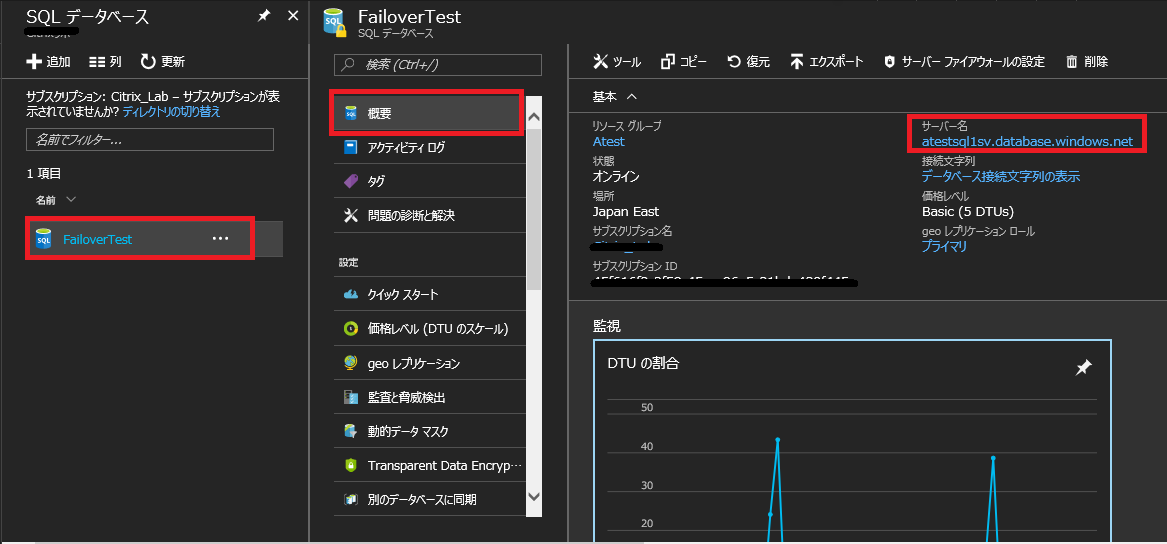This screenshot has width=1167, height=544.
Task: Click menu scrollbar up arrow
Action: click(x=534, y=117)
